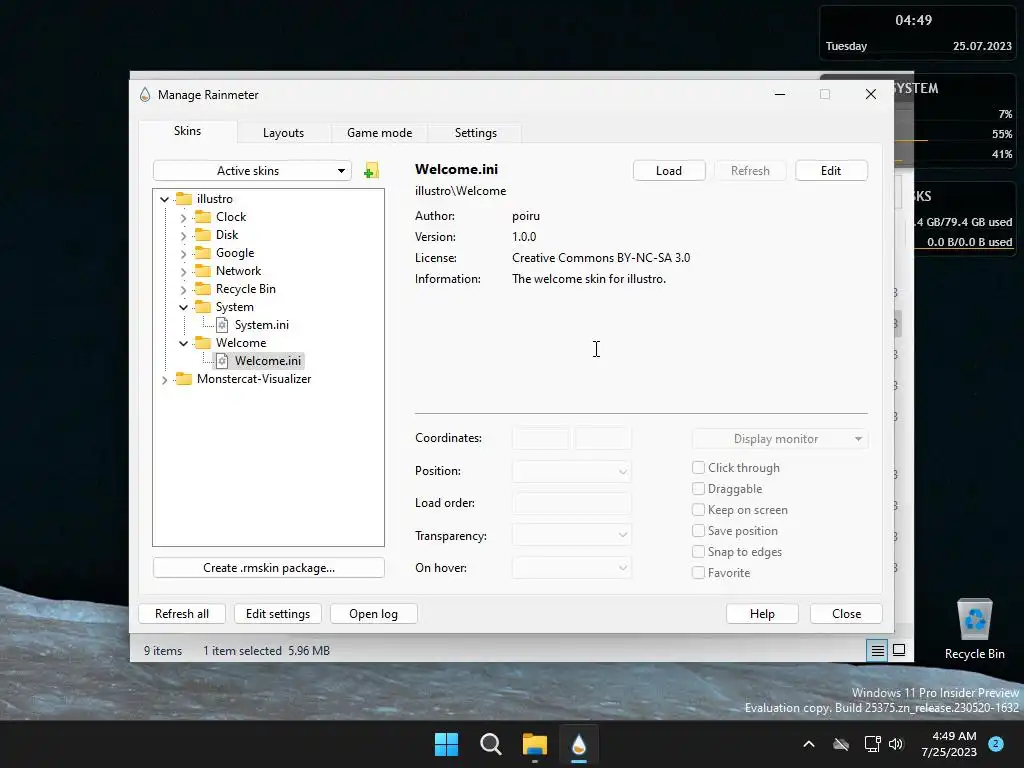Click the green plus add-skin icon
The width and height of the screenshot is (1024, 768).
coord(371,170)
